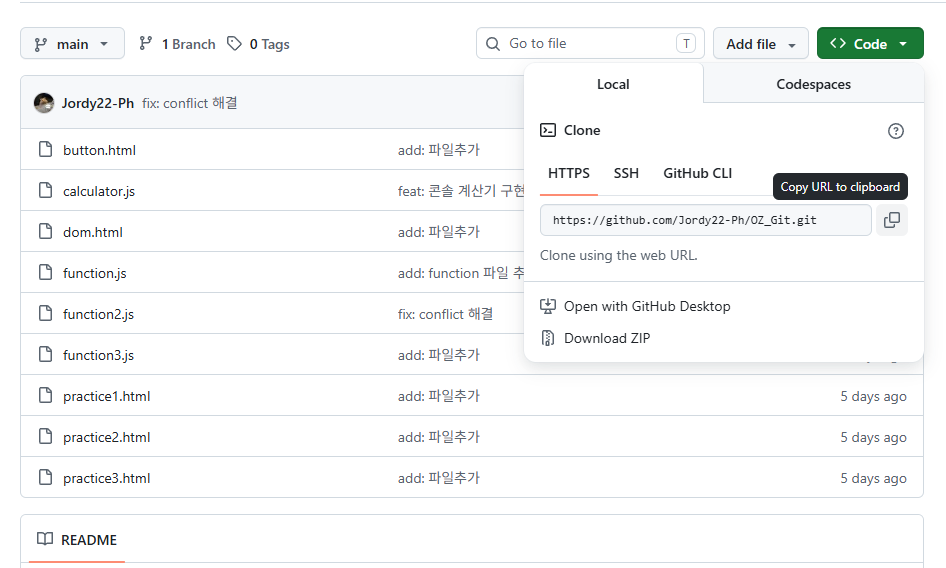The image size is (946, 568).
Task: Click Download ZIP option
Action: click(x=607, y=338)
